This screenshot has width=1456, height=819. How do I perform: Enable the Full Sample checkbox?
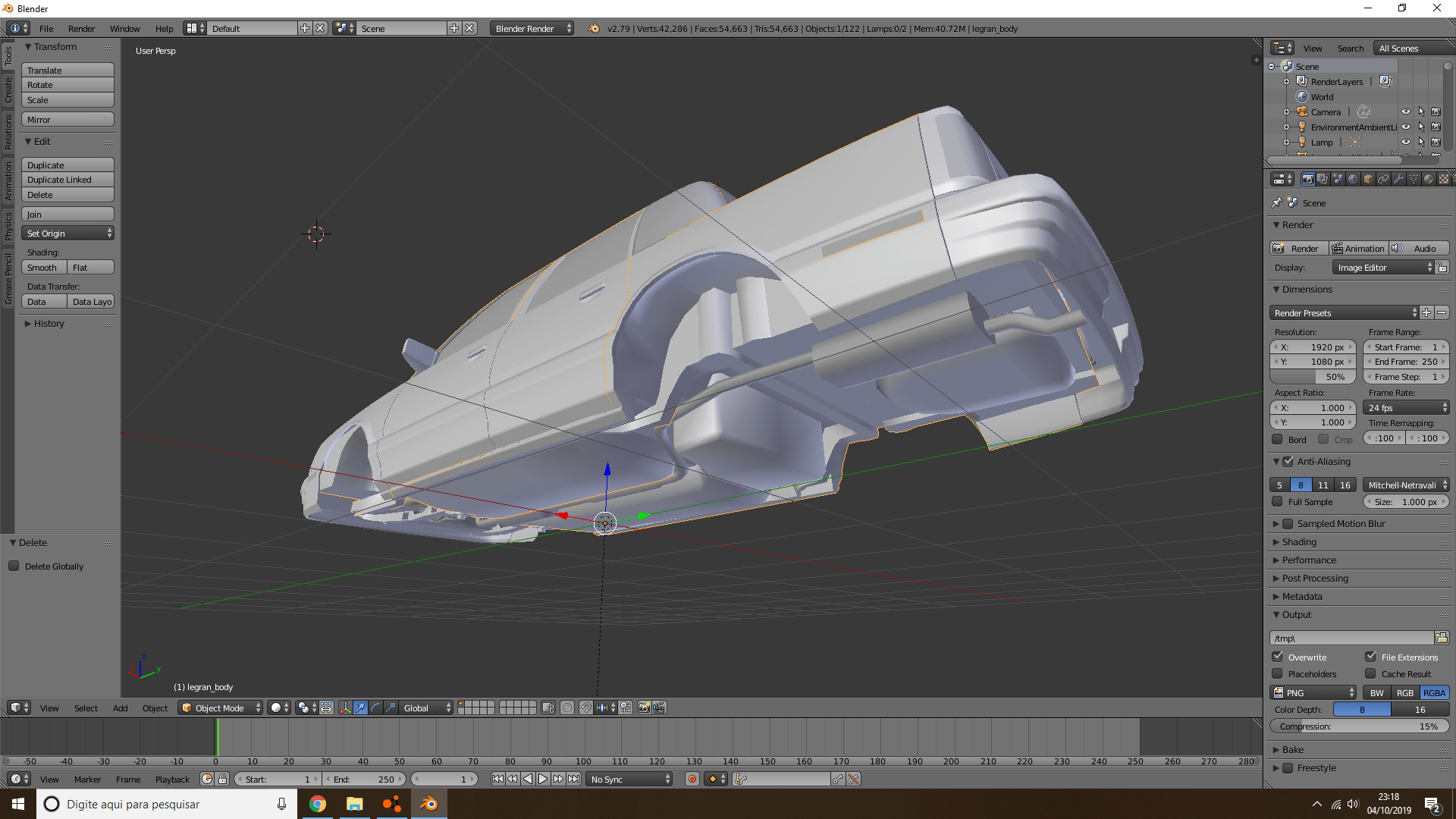click(1278, 501)
